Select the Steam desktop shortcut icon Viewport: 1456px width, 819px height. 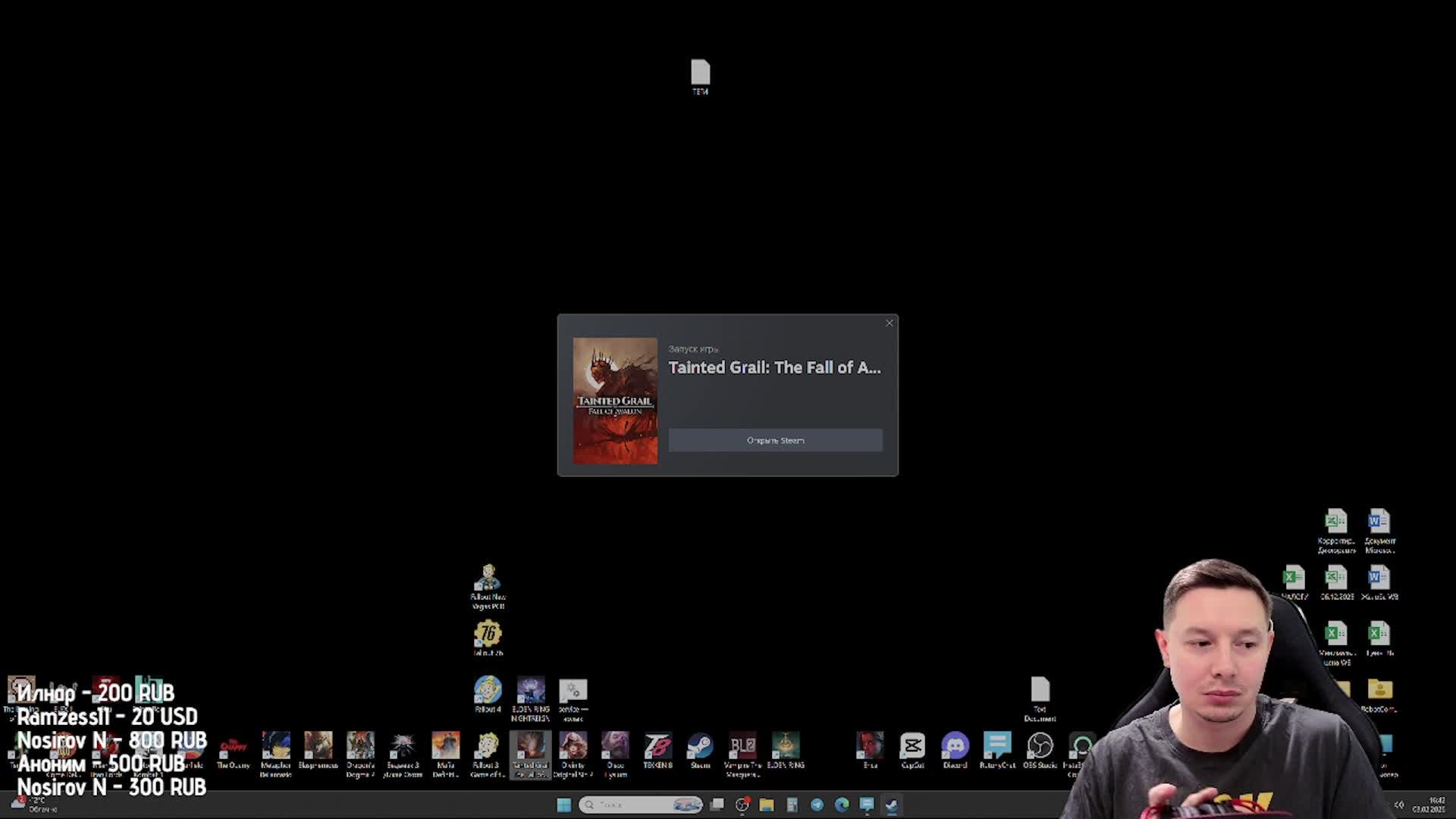pos(700,747)
